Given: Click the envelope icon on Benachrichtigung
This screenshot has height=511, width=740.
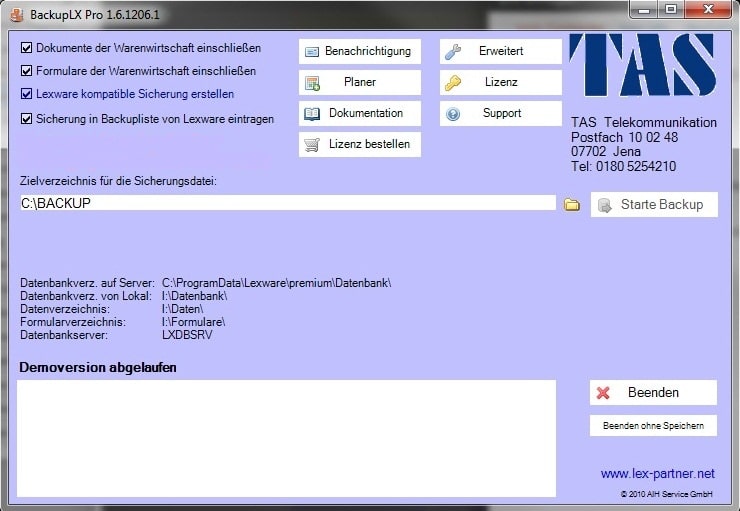Looking at the screenshot, I should pos(311,51).
